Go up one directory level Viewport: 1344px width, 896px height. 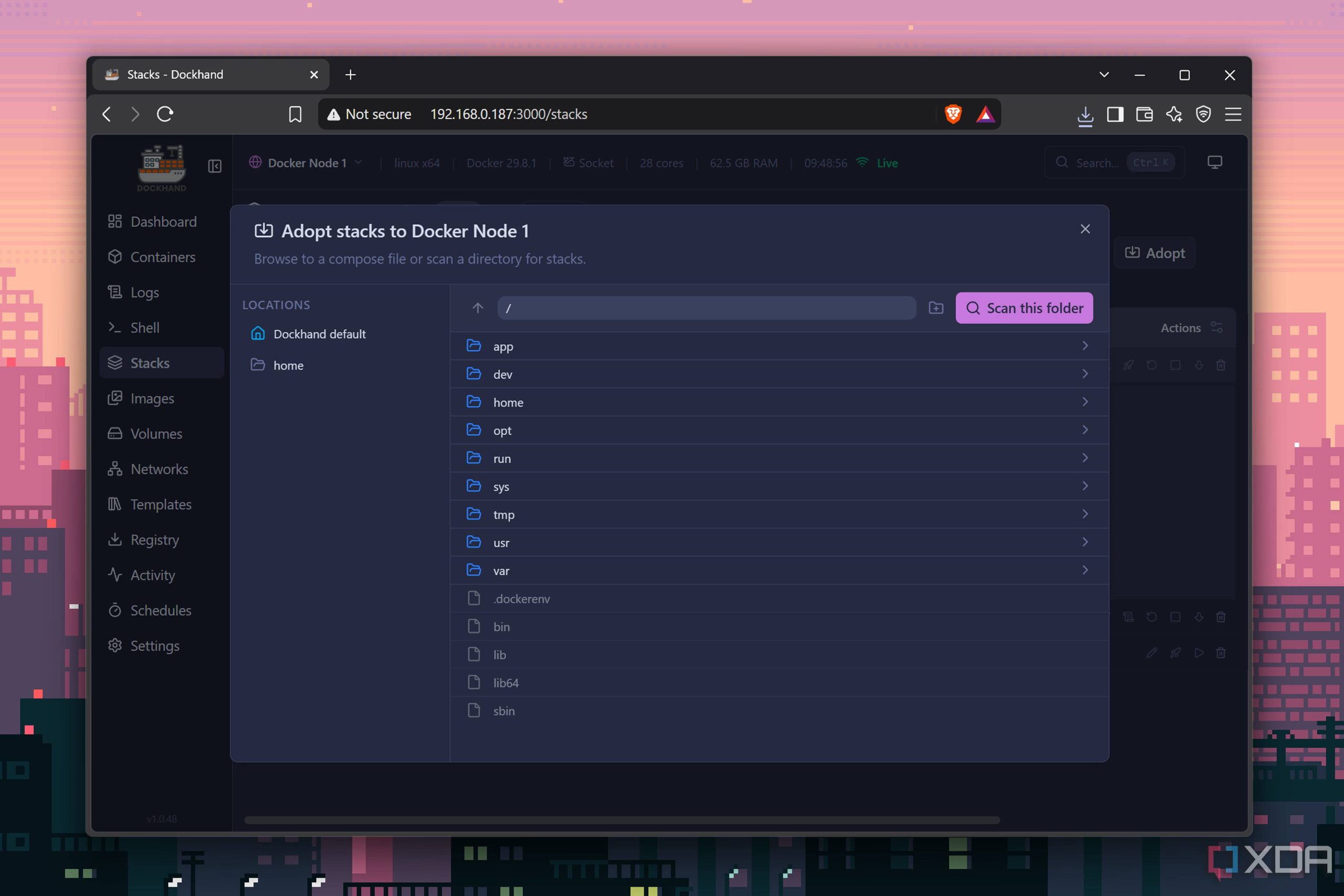coord(478,309)
